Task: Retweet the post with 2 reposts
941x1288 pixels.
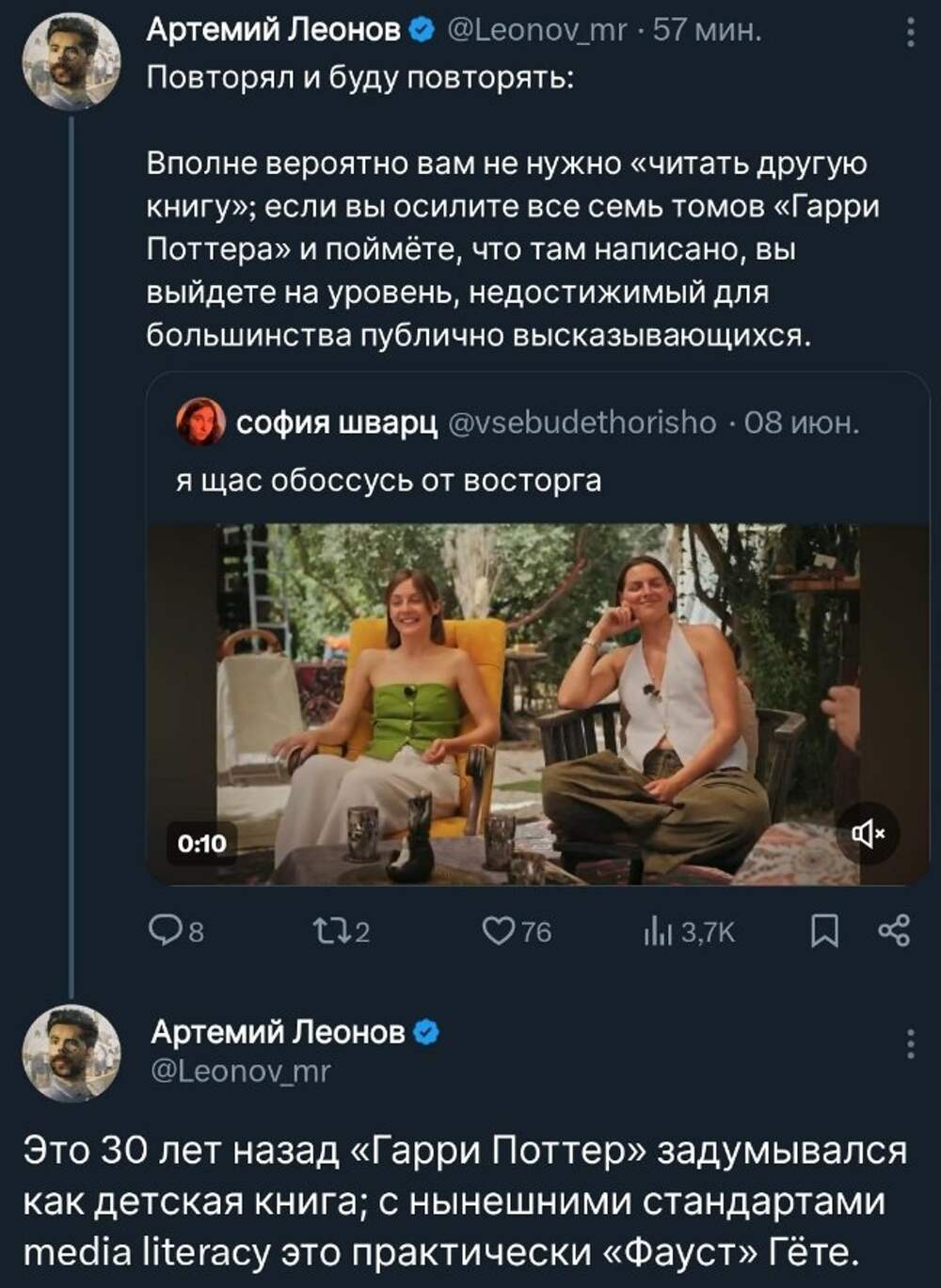Action: 342,931
